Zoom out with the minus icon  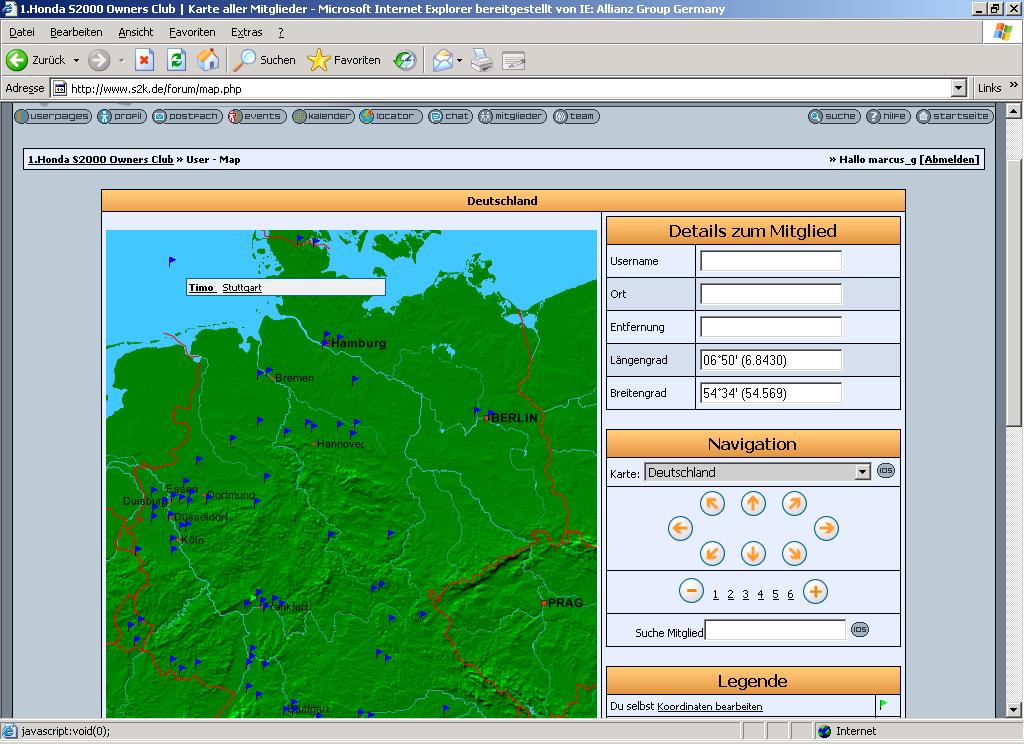point(691,591)
